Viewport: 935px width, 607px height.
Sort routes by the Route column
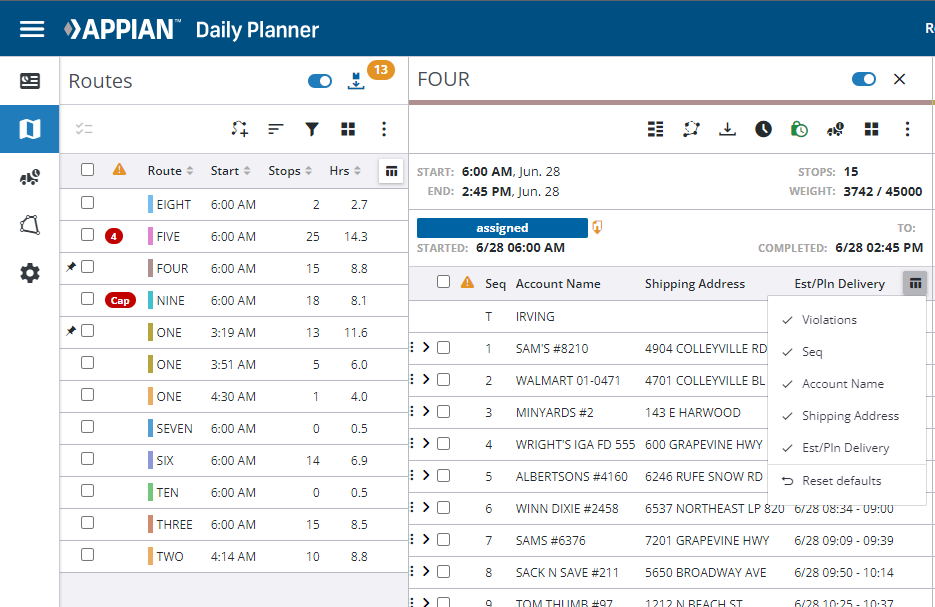(171, 171)
